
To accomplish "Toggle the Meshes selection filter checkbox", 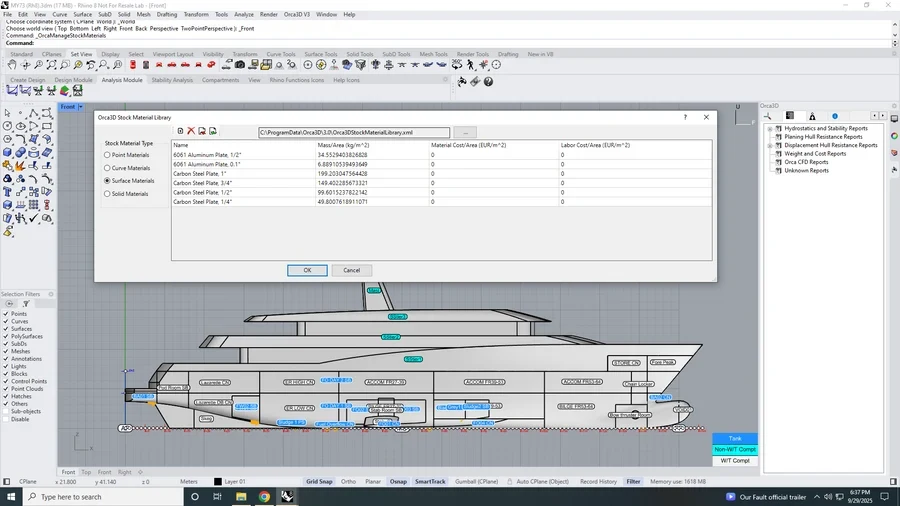I will 6,351.
